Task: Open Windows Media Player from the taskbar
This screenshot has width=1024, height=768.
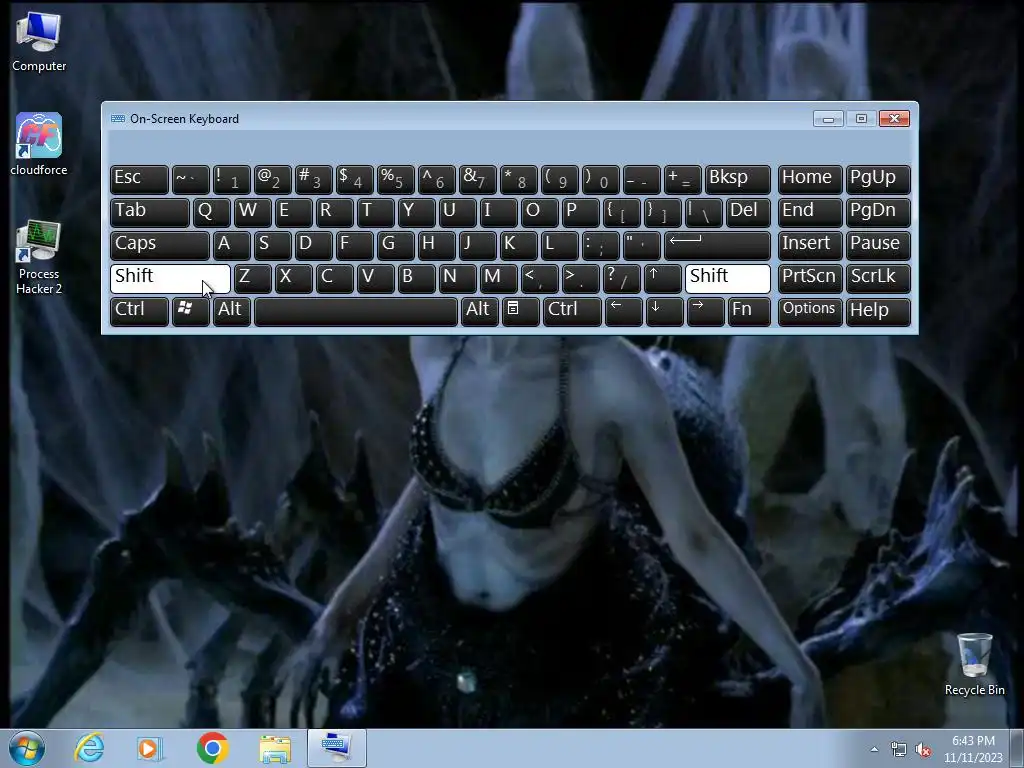Action: click(x=150, y=748)
